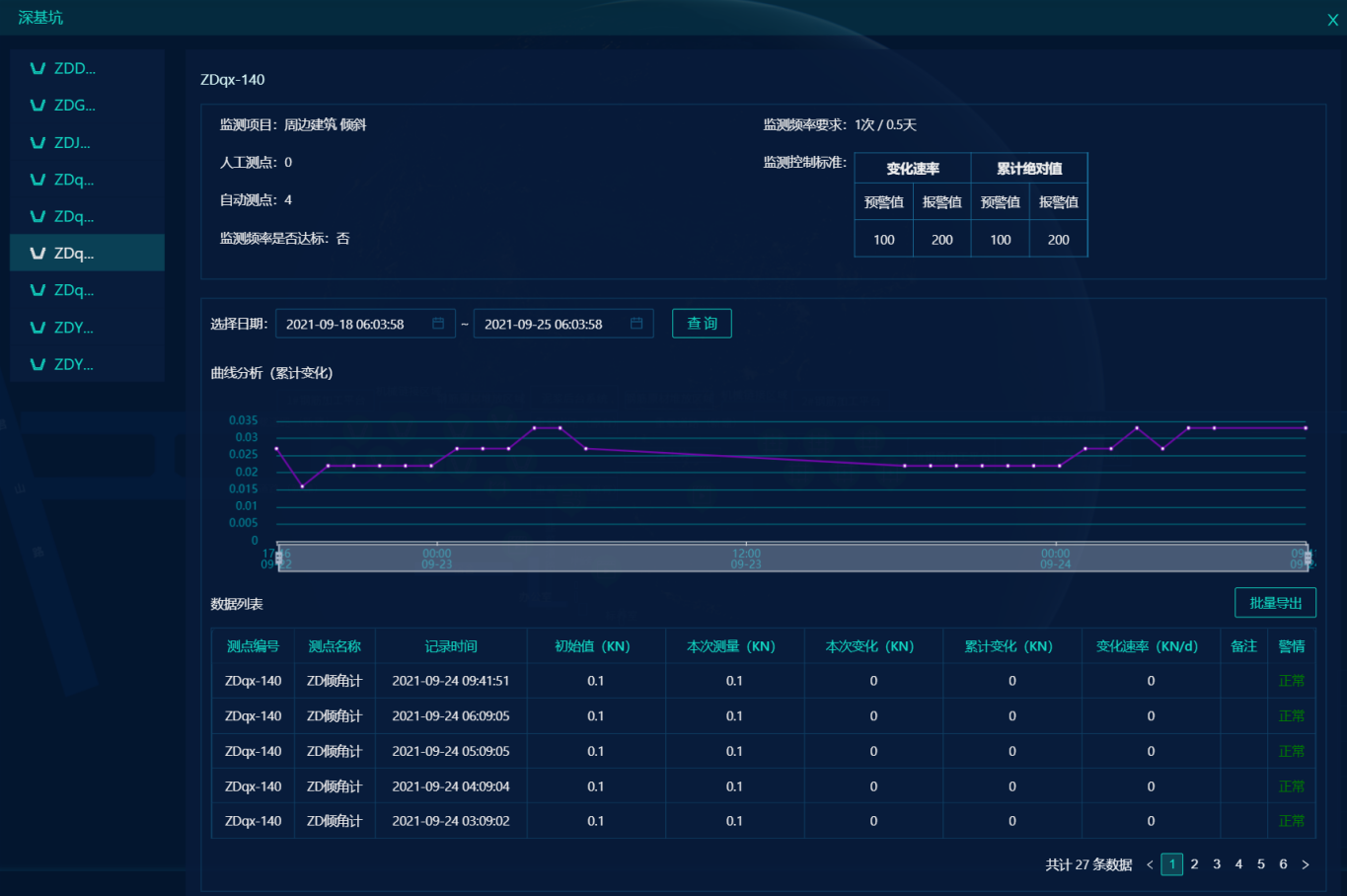This screenshot has width=1347, height=896.
Task: Click the 记录时间 column header
Action: (451, 646)
